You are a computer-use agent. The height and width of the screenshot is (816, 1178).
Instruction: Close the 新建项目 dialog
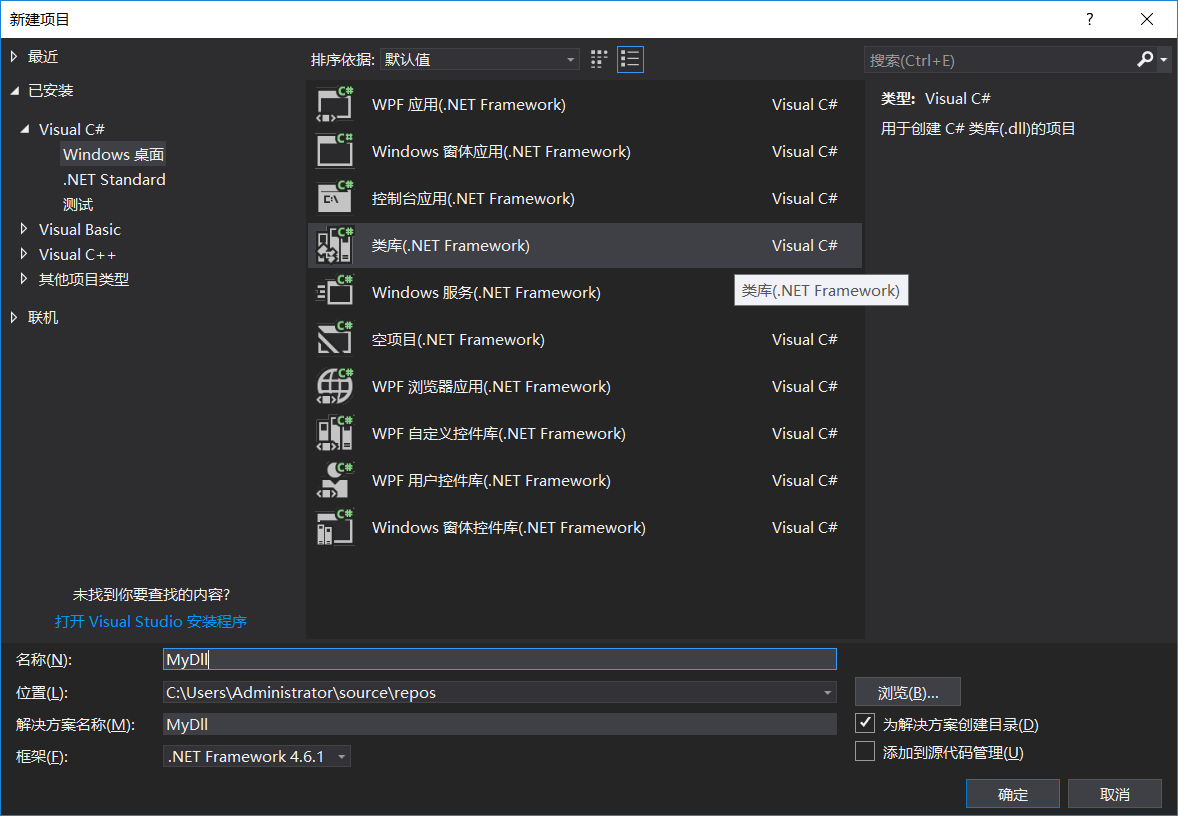tap(1146, 19)
